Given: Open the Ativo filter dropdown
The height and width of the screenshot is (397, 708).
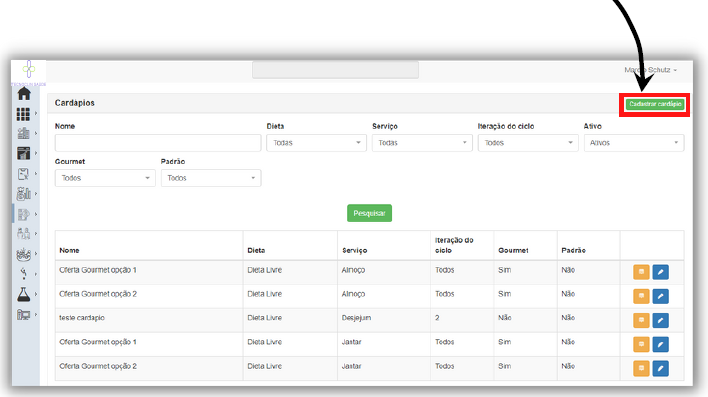Looking at the screenshot, I should (633, 143).
